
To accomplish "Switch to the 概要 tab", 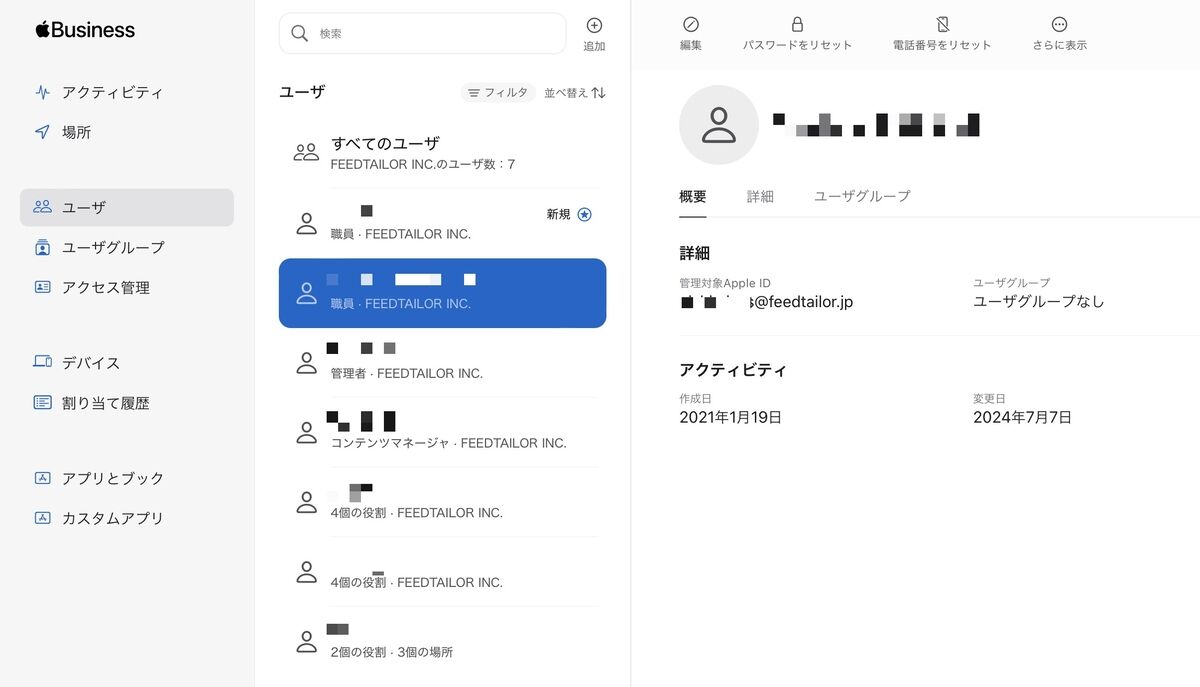I will click(693, 196).
